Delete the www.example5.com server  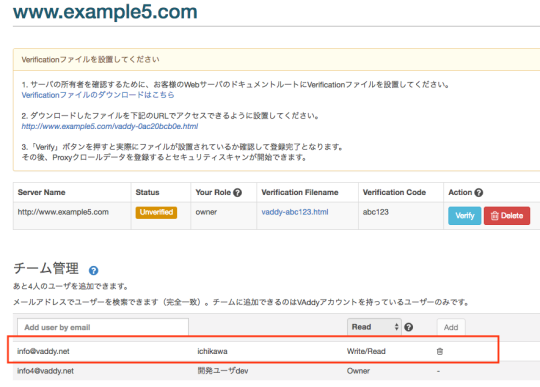507,216
